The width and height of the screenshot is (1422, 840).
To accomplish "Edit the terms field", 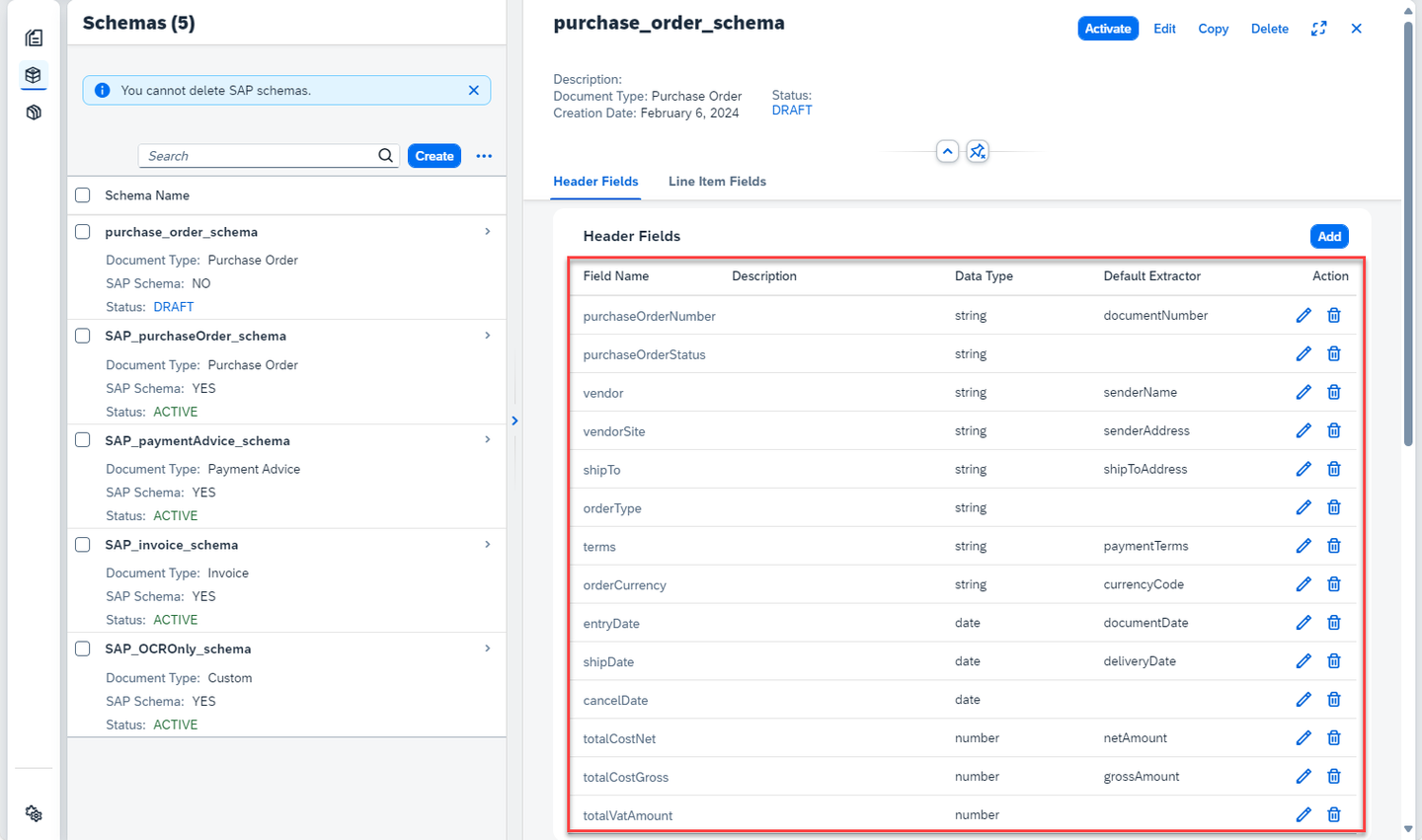I will point(1303,546).
